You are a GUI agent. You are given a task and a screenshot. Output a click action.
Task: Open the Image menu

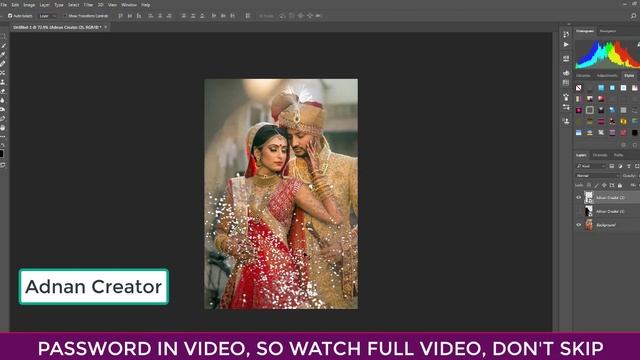[29, 5]
